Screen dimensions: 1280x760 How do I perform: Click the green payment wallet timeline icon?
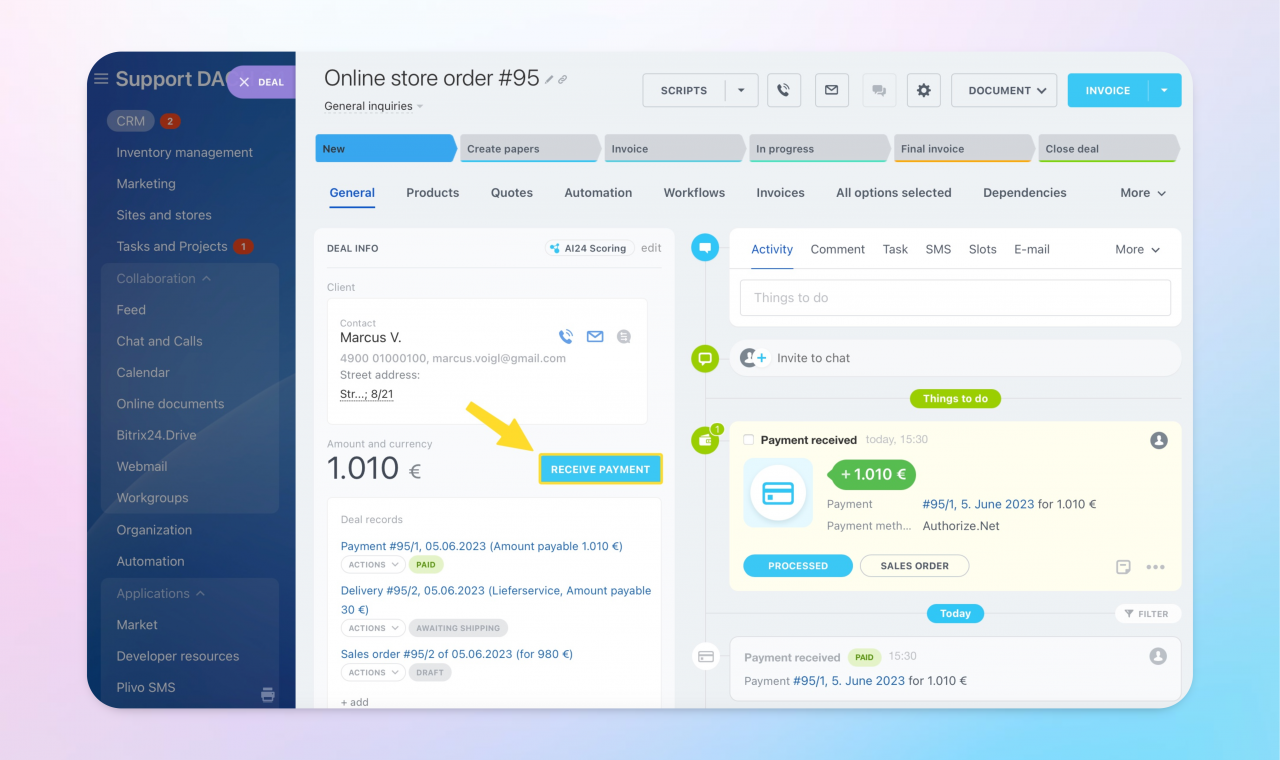coord(705,440)
